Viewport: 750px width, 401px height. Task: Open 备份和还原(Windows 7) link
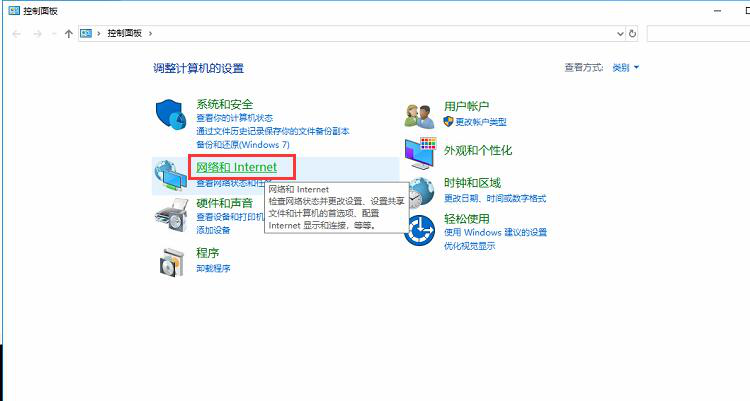(x=243, y=145)
